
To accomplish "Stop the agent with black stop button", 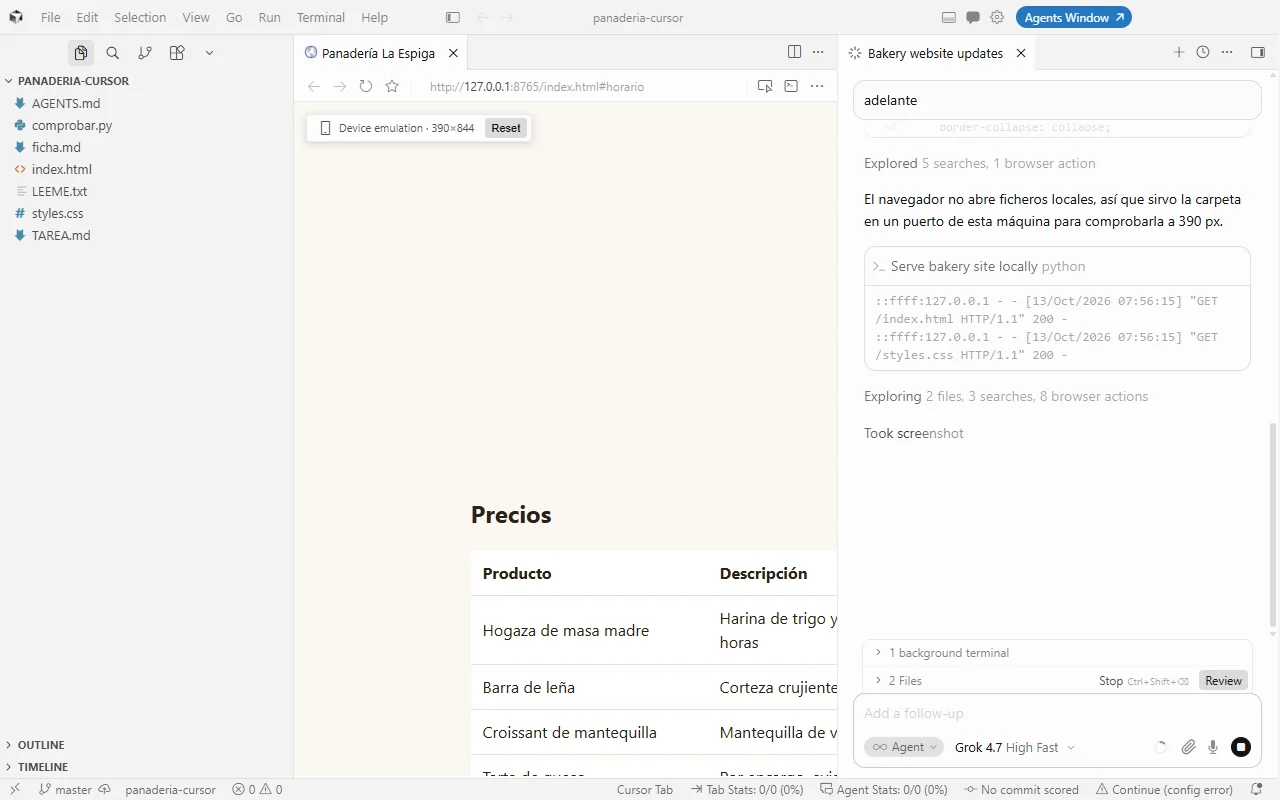I will pyautogui.click(x=1241, y=747).
